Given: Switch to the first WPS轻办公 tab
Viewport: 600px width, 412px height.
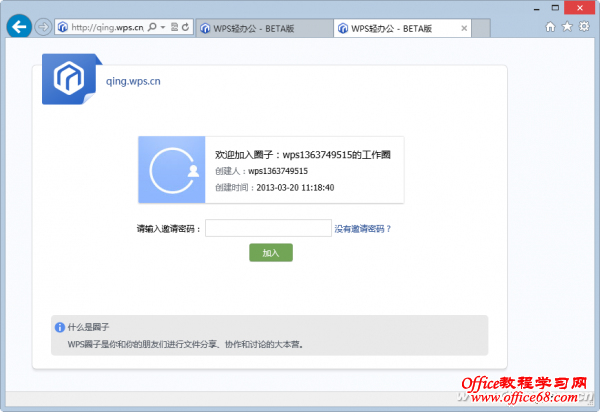Looking at the screenshot, I should coord(264,28).
